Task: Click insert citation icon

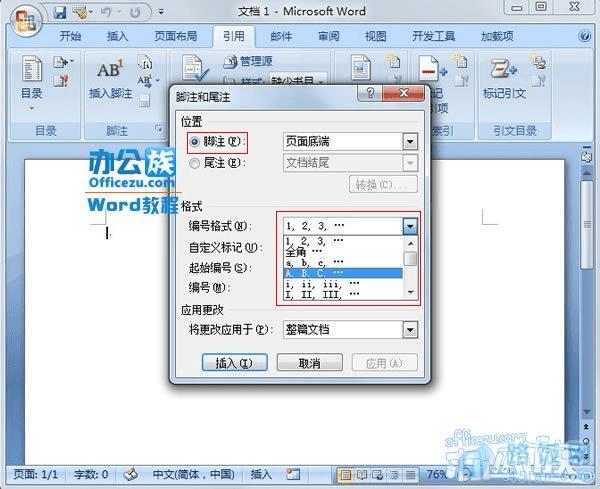Action: [x=195, y=68]
